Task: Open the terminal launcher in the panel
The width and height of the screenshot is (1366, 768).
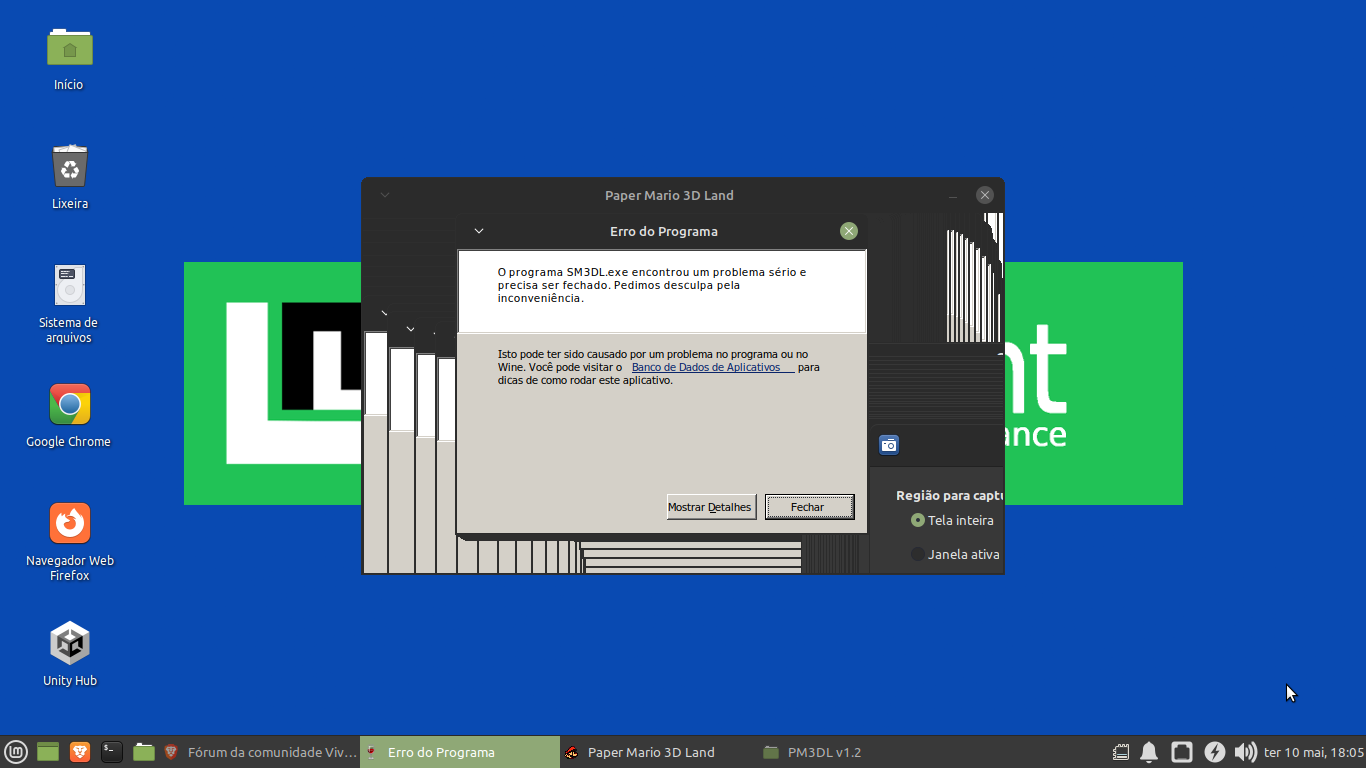Action: pos(112,752)
